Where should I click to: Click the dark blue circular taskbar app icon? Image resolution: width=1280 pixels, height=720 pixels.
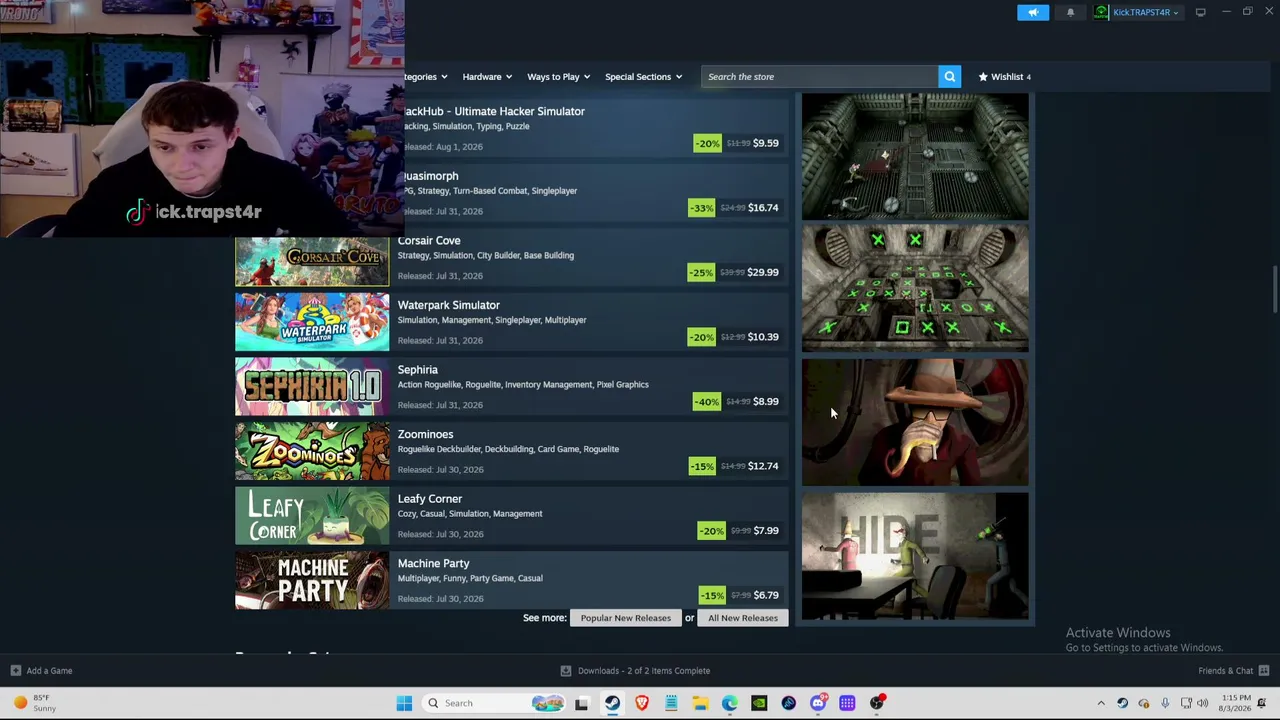click(x=789, y=703)
